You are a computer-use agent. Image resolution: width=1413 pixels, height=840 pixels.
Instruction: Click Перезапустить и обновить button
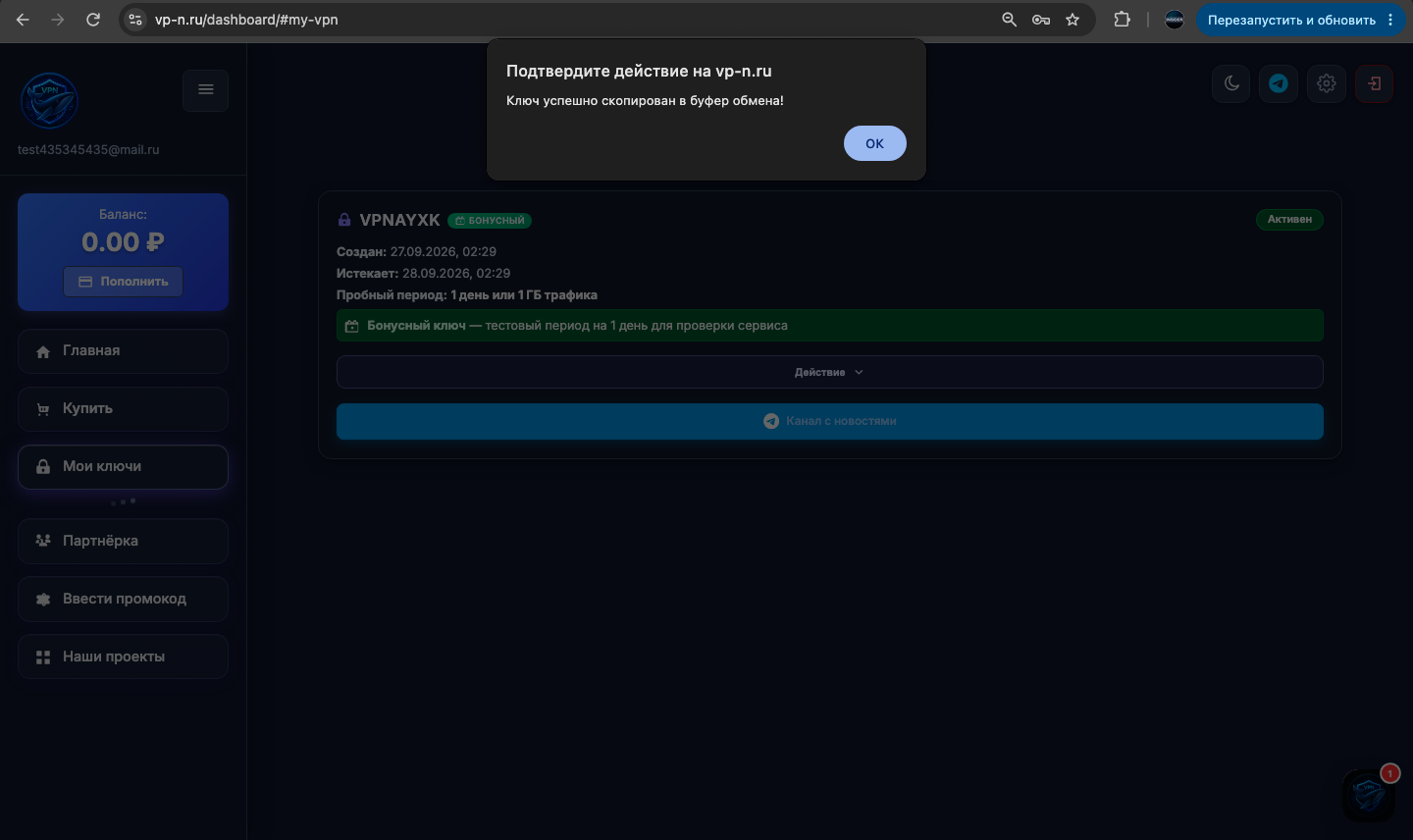pyautogui.click(x=1291, y=20)
